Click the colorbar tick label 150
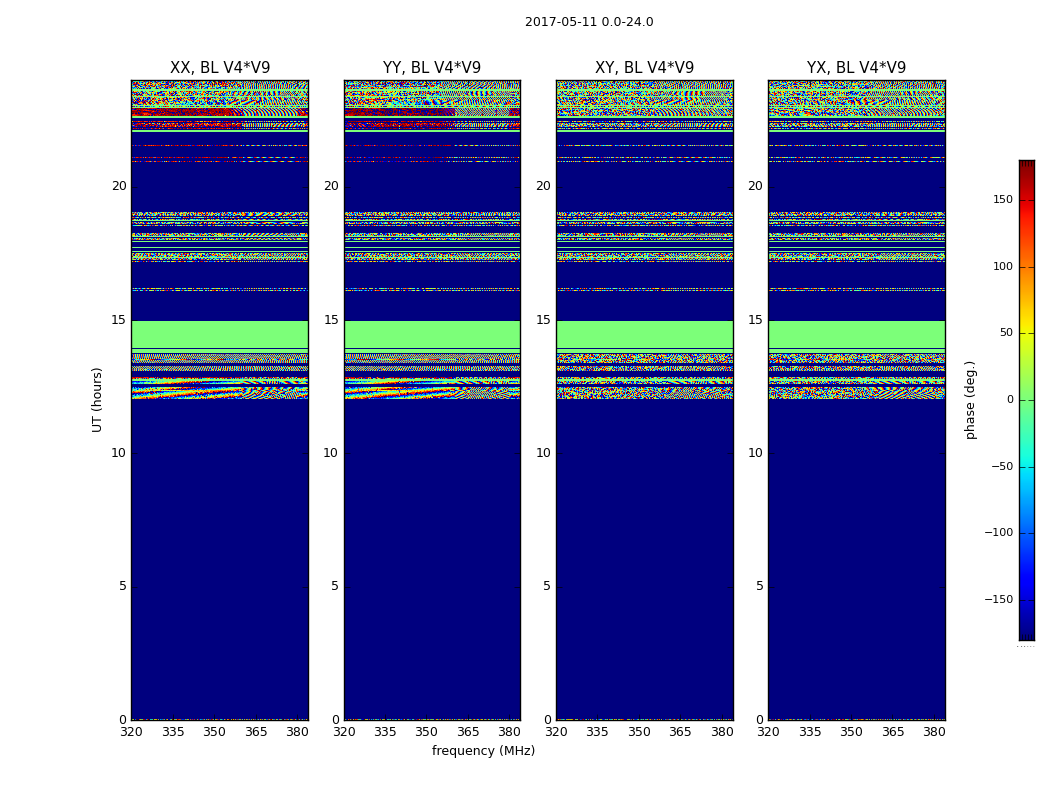This screenshot has width=1050, height=800. tap(1003, 200)
